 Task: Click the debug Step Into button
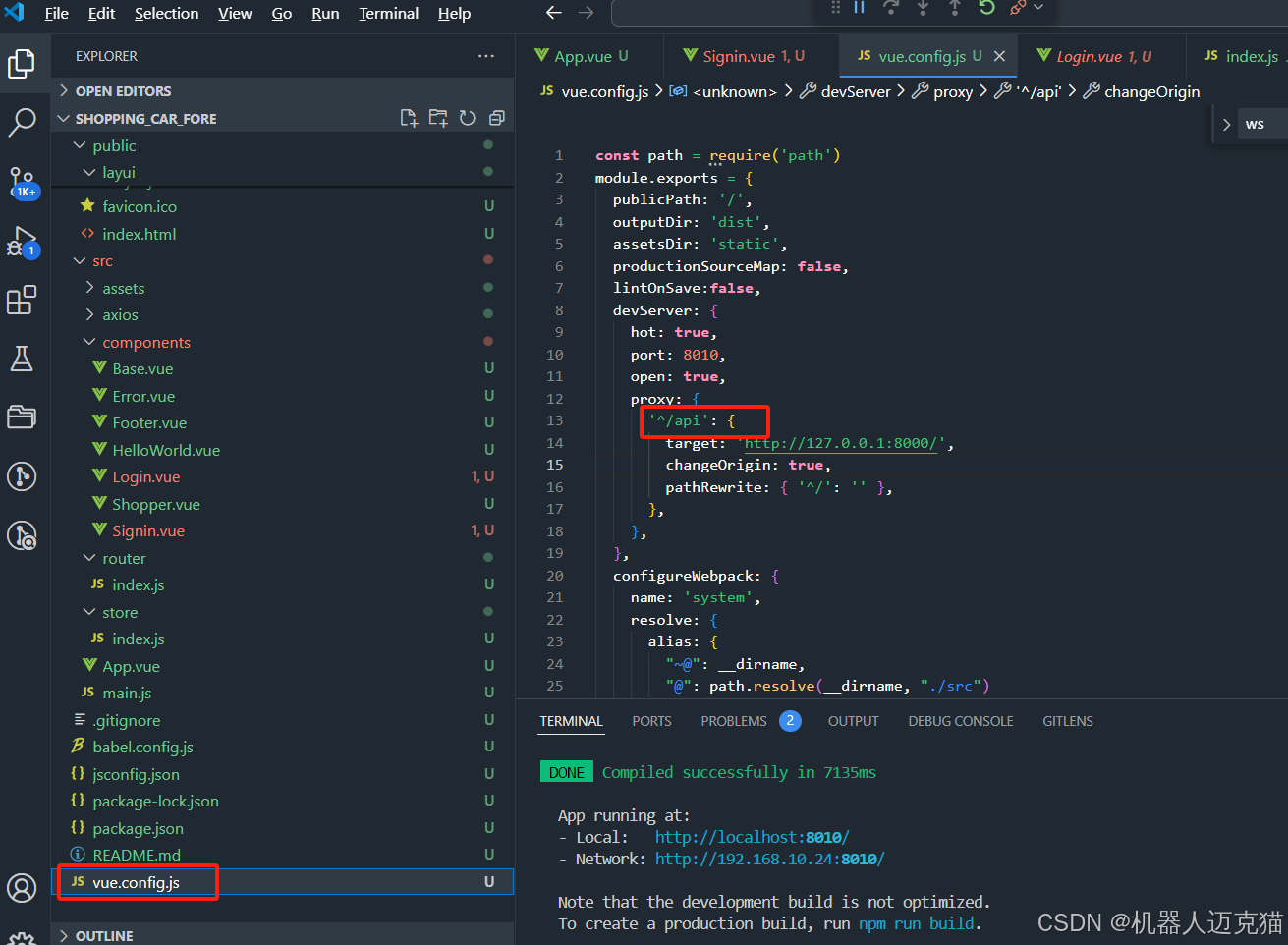click(x=924, y=8)
